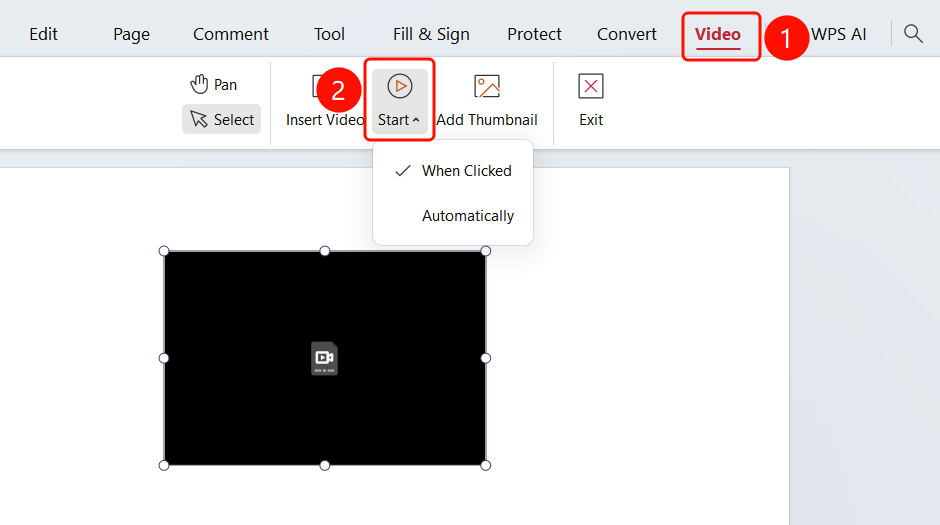
Task: Click the top-left resize handle of video
Action: tap(164, 251)
